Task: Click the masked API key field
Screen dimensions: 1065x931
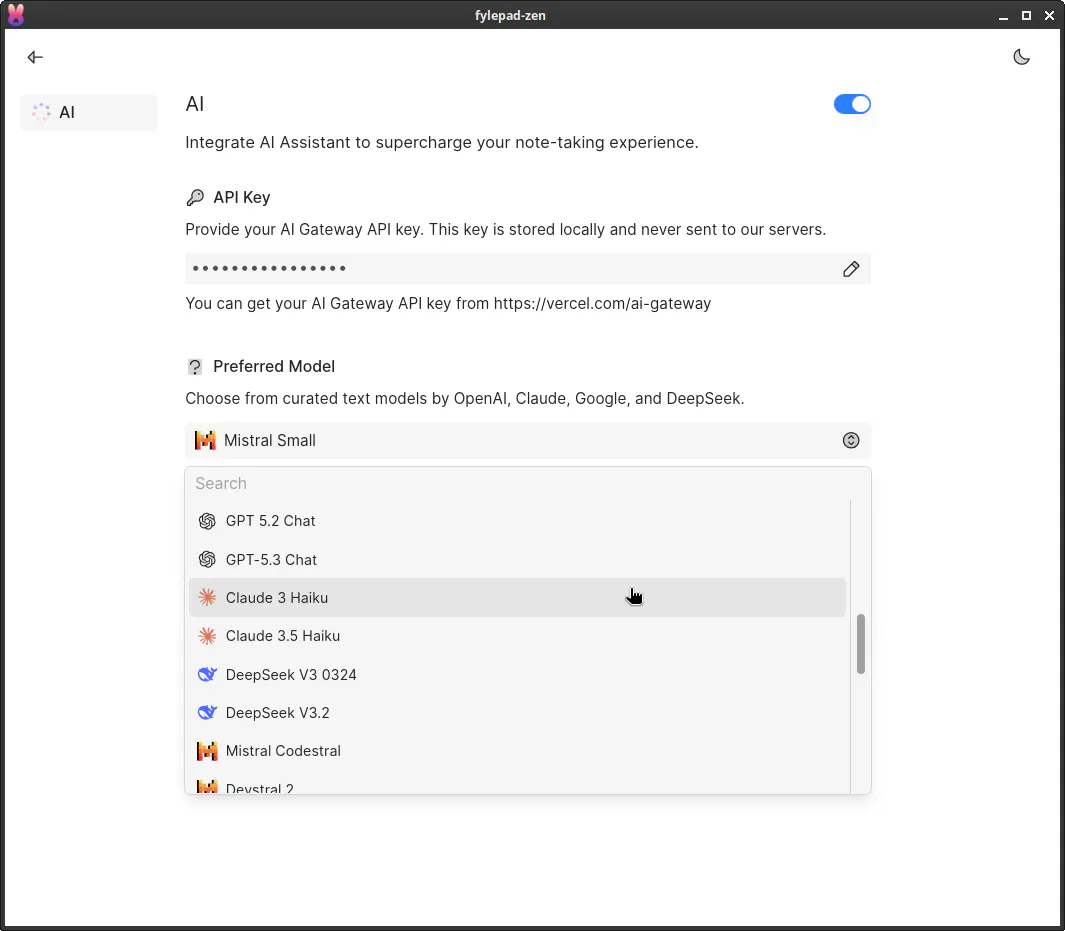Action: click(x=528, y=269)
